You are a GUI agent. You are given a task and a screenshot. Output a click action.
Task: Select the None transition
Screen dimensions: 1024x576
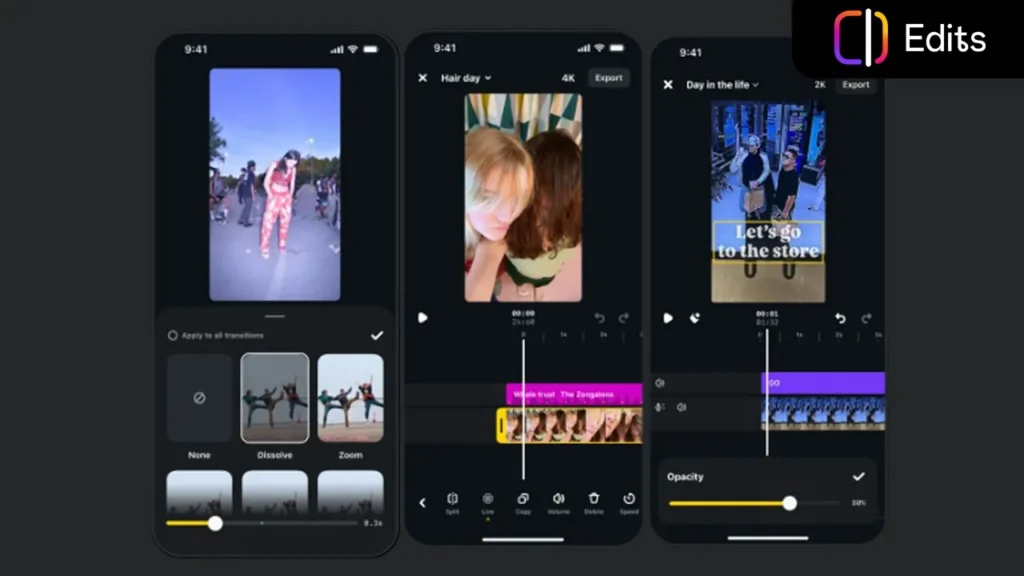pos(199,398)
